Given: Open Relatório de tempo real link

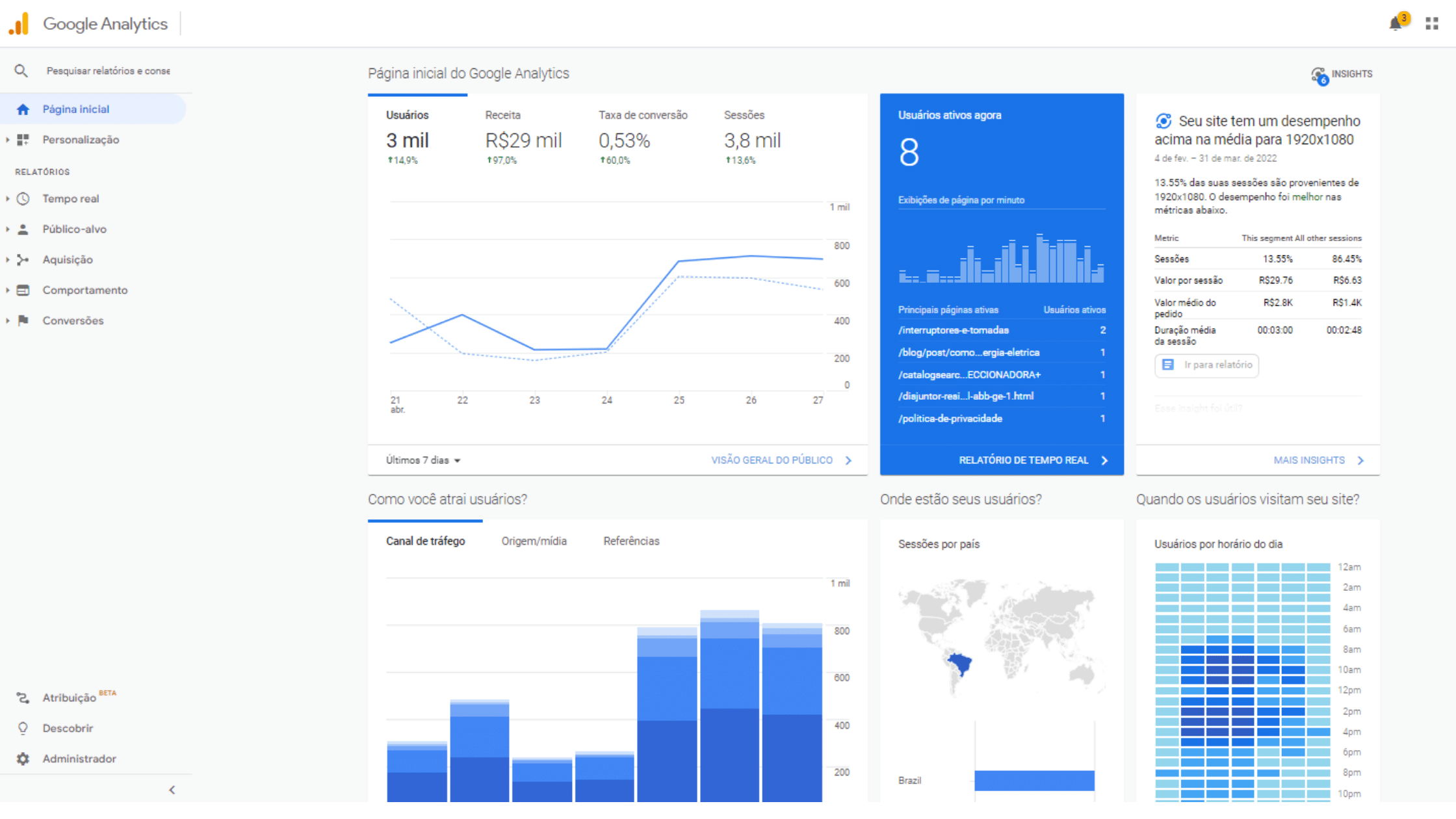Looking at the screenshot, I should [1024, 461].
